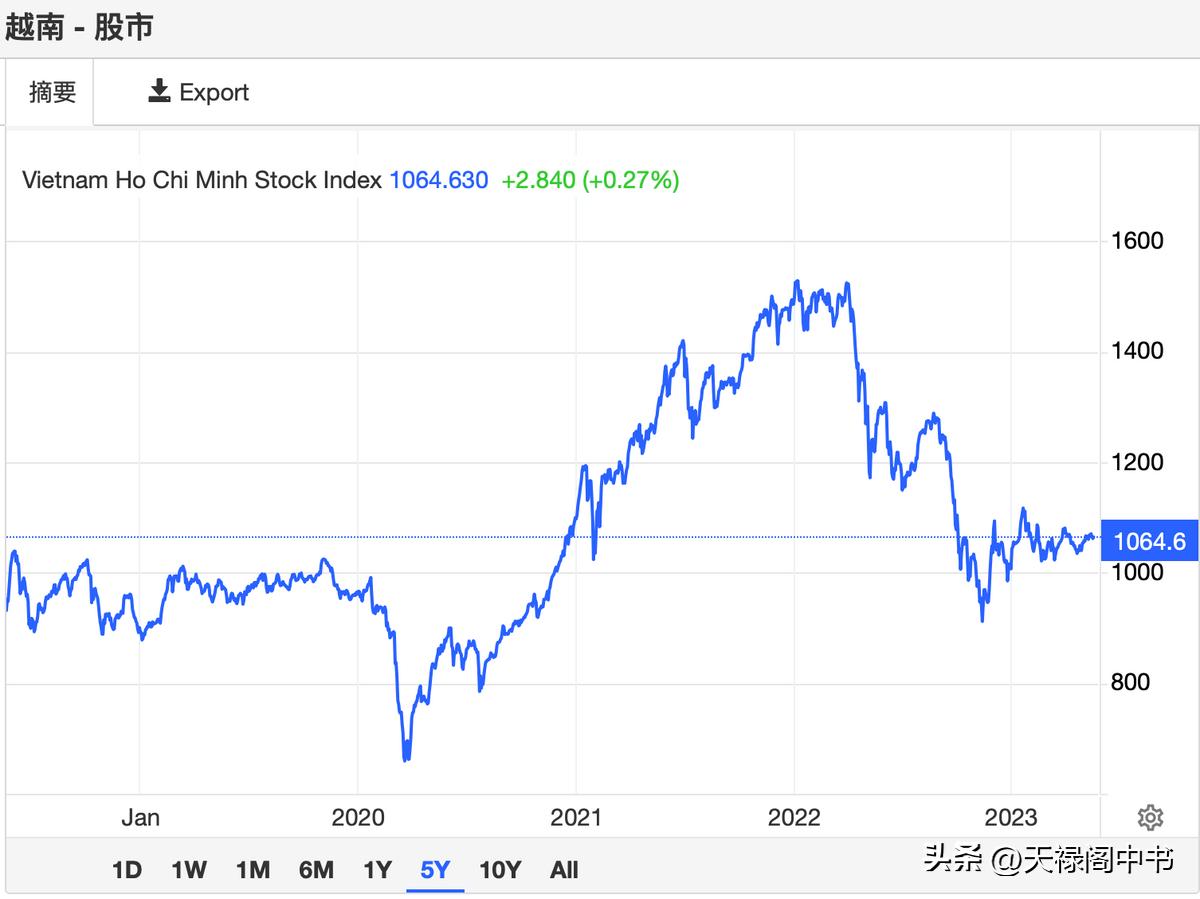Screen dimensions: 1200x899
Task: Select the 1M time range
Action: [x=253, y=870]
